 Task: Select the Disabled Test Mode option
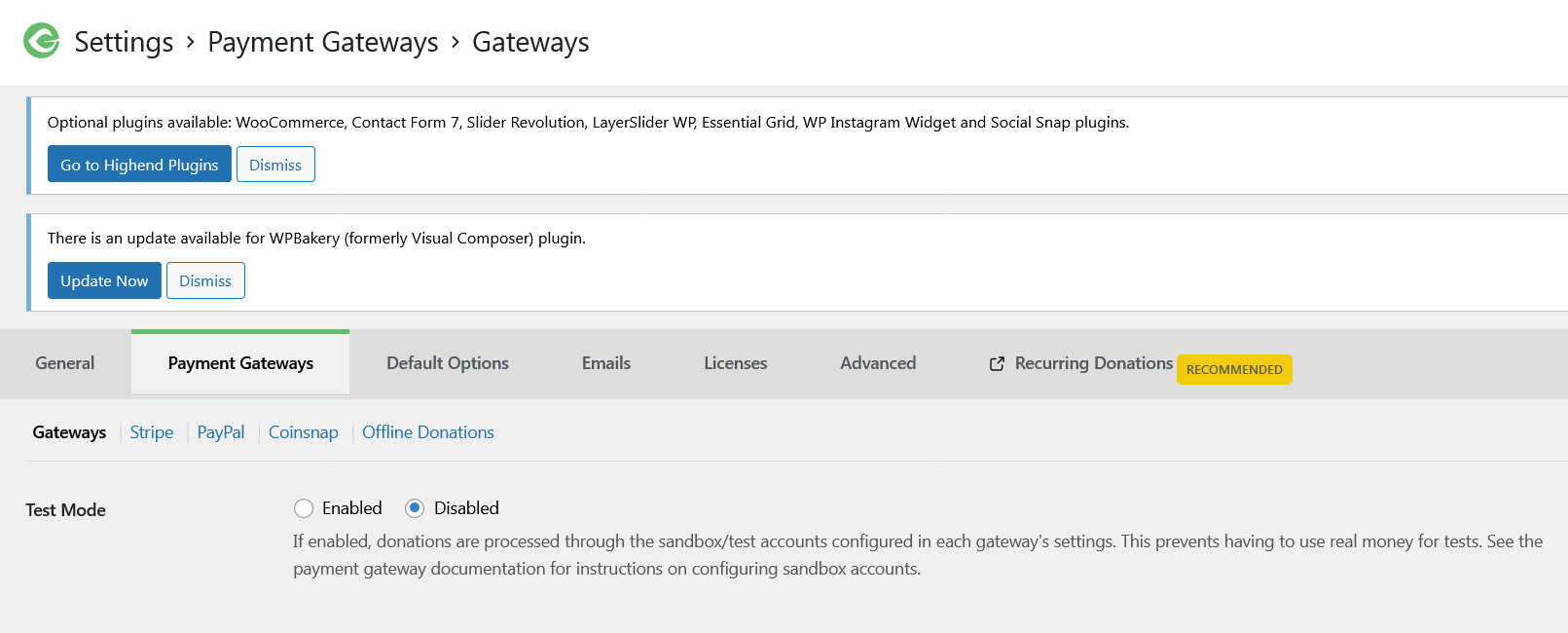click(415, 508)
